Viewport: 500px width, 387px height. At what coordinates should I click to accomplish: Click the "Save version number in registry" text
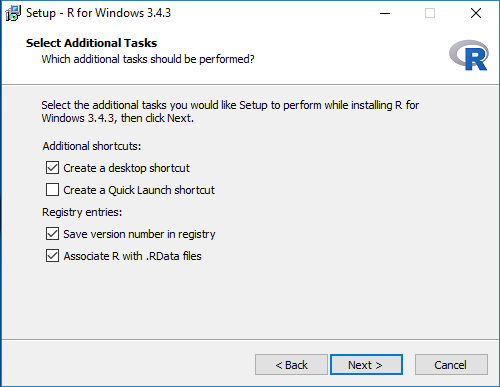[x=139, y=234]
